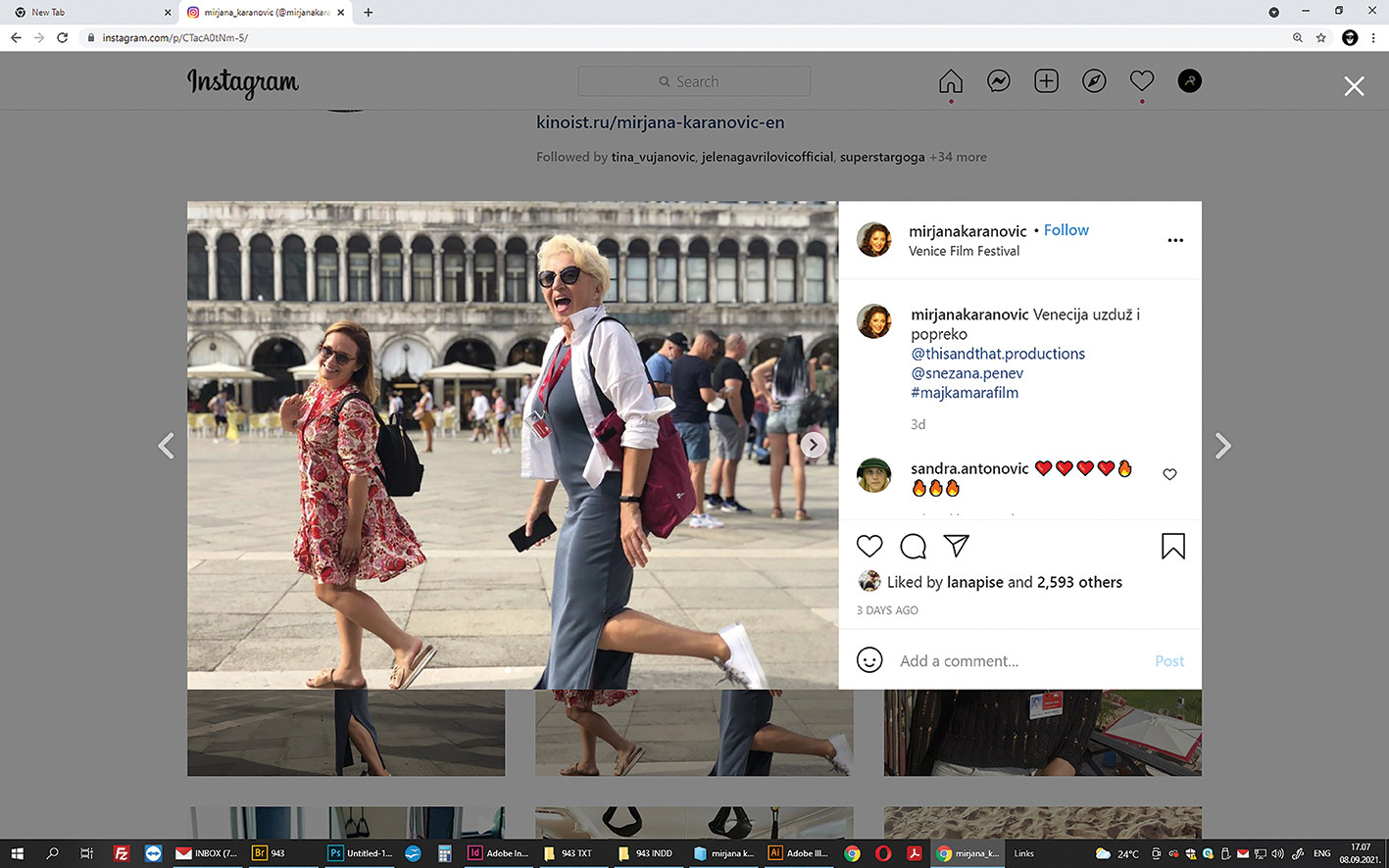Open Messenger direct messages icon
The width and height of the screenshot is (1389, 868).
coord(998,81)
